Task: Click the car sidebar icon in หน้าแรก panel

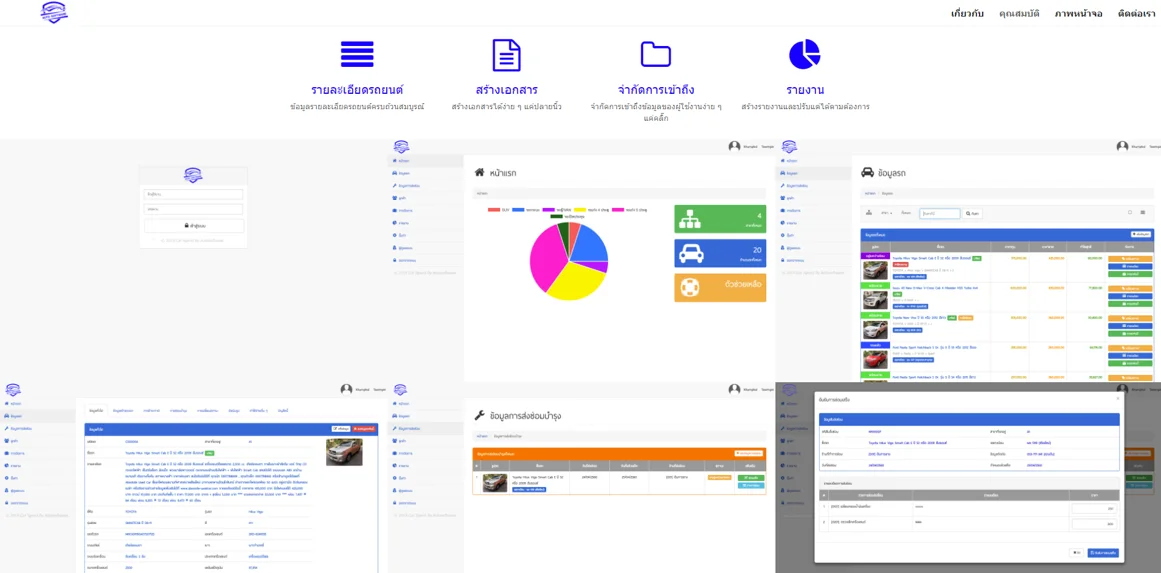Action: (x=395, y=172)
